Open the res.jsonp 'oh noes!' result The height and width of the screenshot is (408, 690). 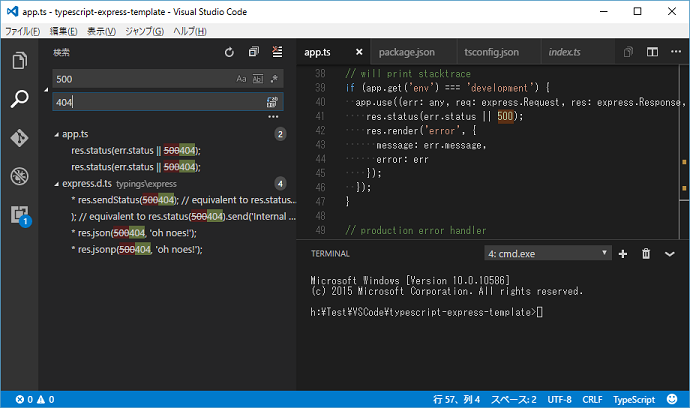[x=137, y=250]
